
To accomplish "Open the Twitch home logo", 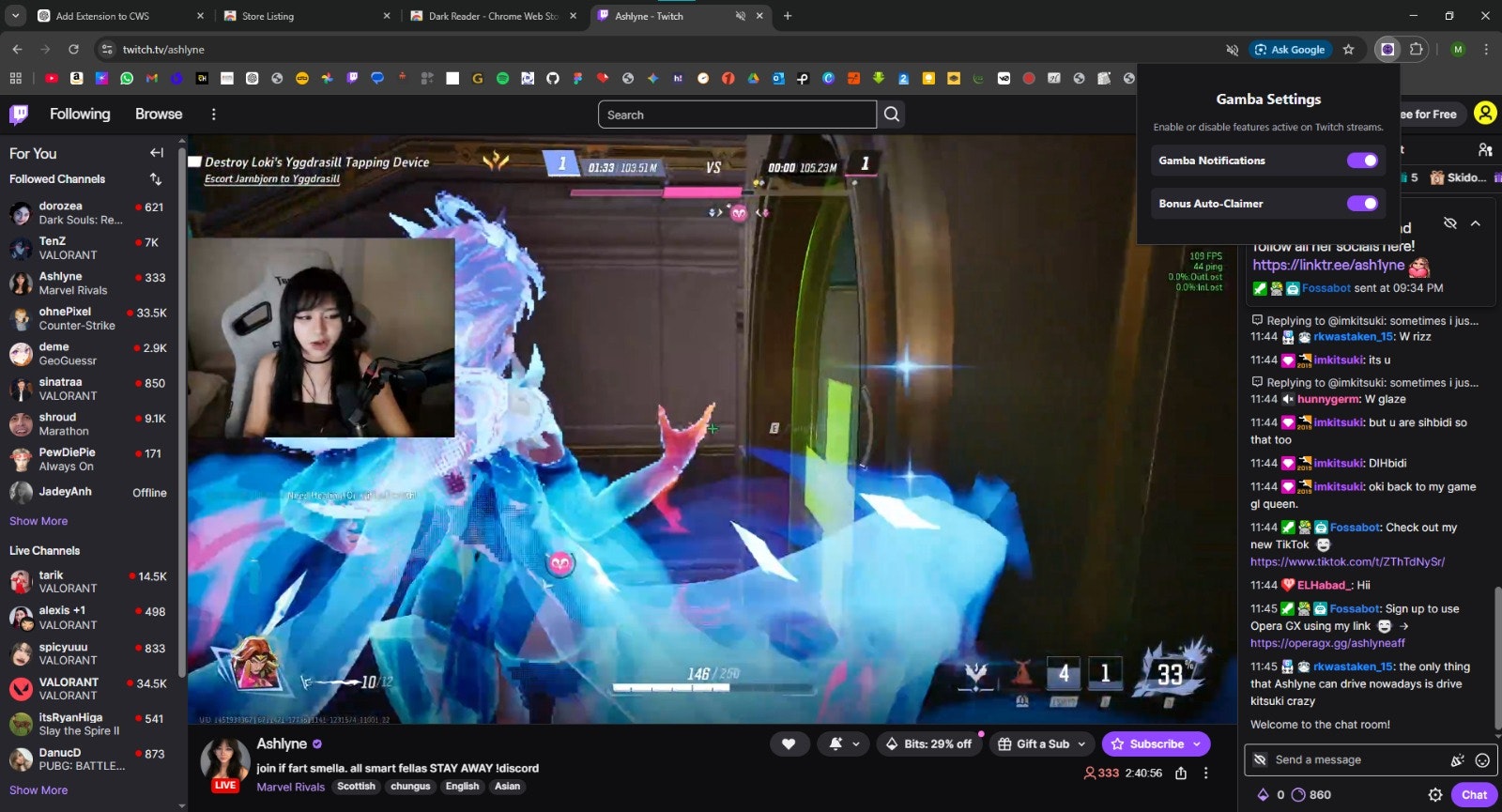I will [x=19, y=115].
